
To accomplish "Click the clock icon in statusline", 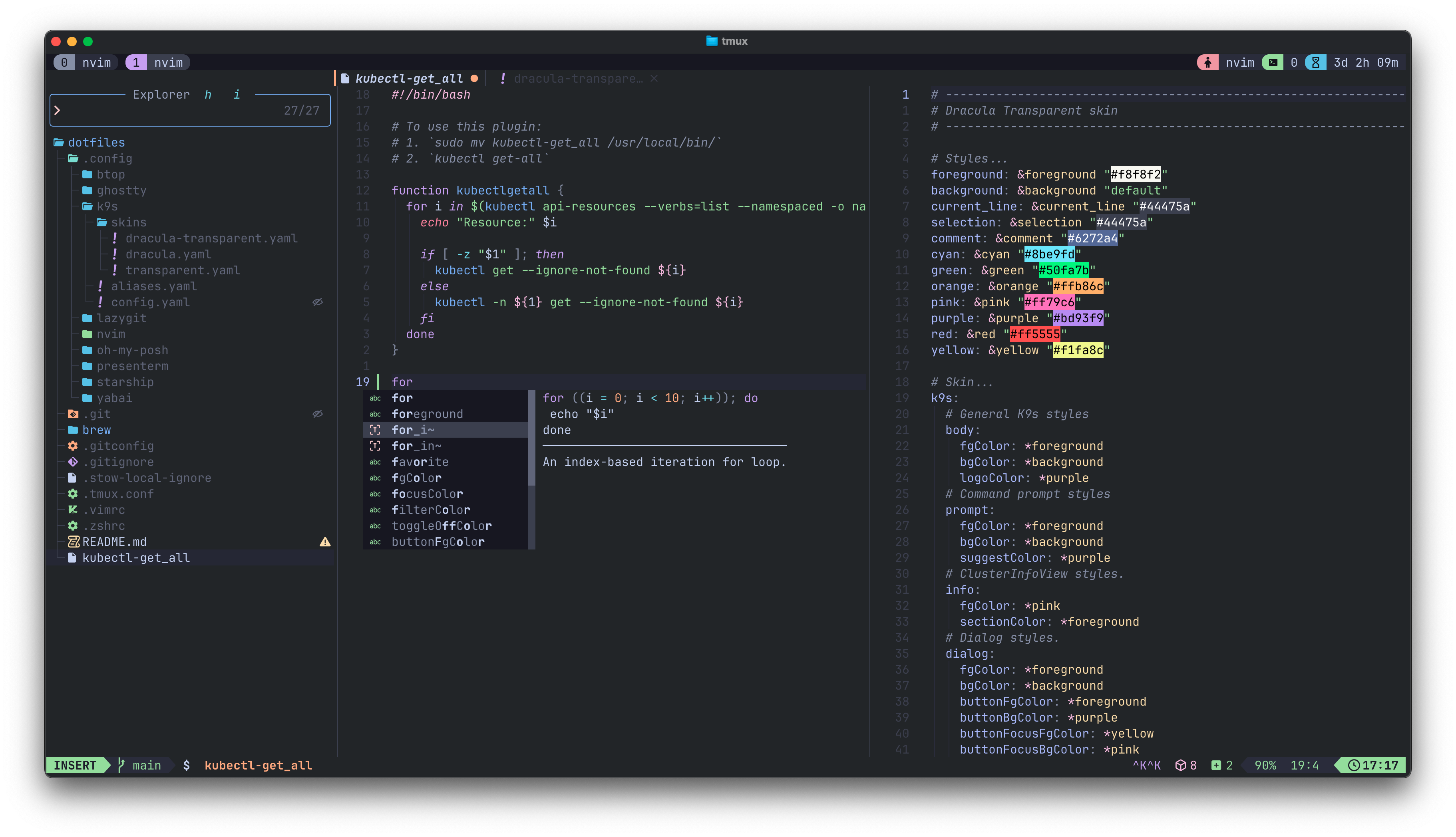I will (x=1354, y=765).
